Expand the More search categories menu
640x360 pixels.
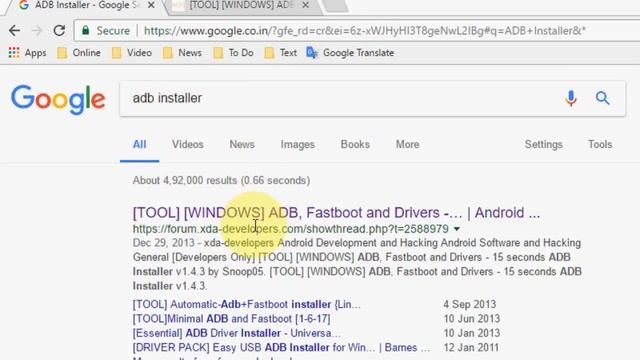tap(407, 144)
